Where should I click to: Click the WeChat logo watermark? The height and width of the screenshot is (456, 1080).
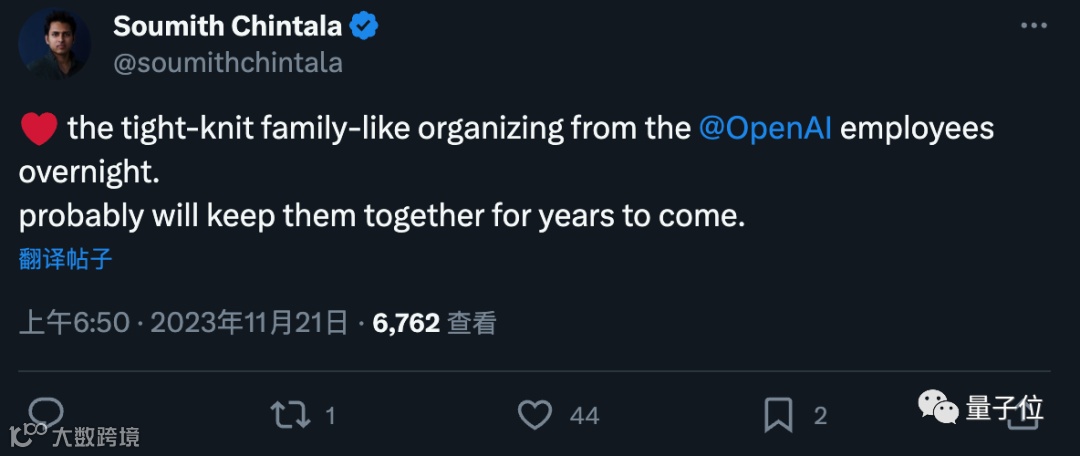click(x=938, y=407)
